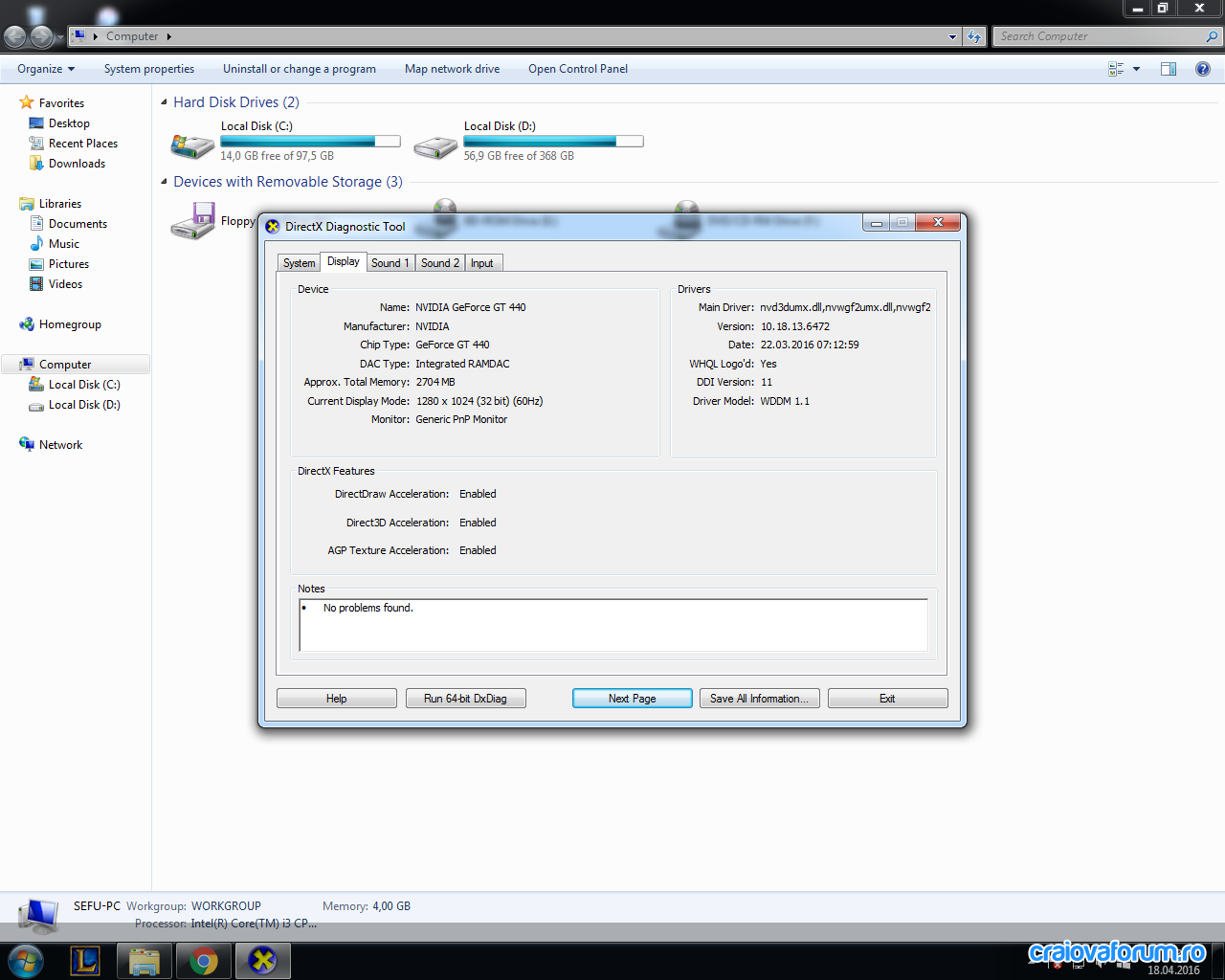This screenshot has width=1225, height=980.
Task: Click the driver version 10.18.13.6472
Action: (795, 326)
